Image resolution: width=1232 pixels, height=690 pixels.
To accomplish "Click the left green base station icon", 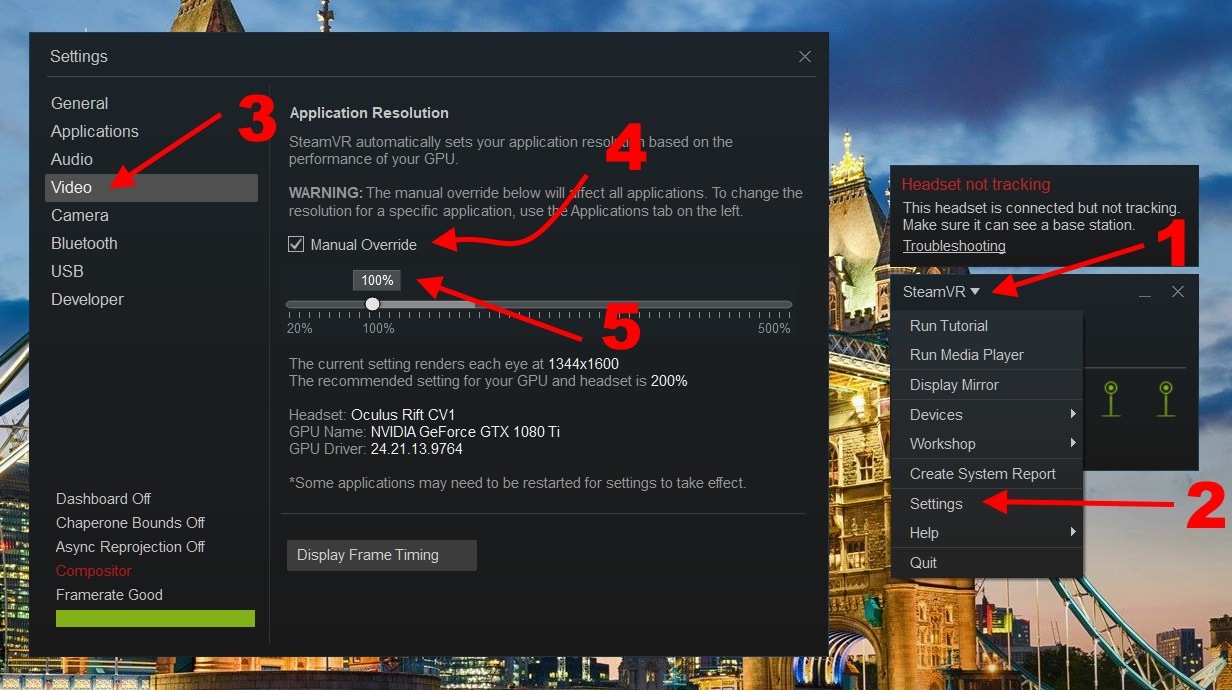I will point(1110,396).
